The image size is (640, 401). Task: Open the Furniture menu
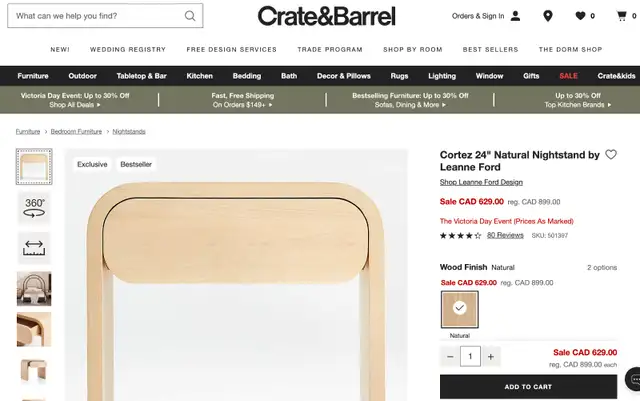point(33,76)
